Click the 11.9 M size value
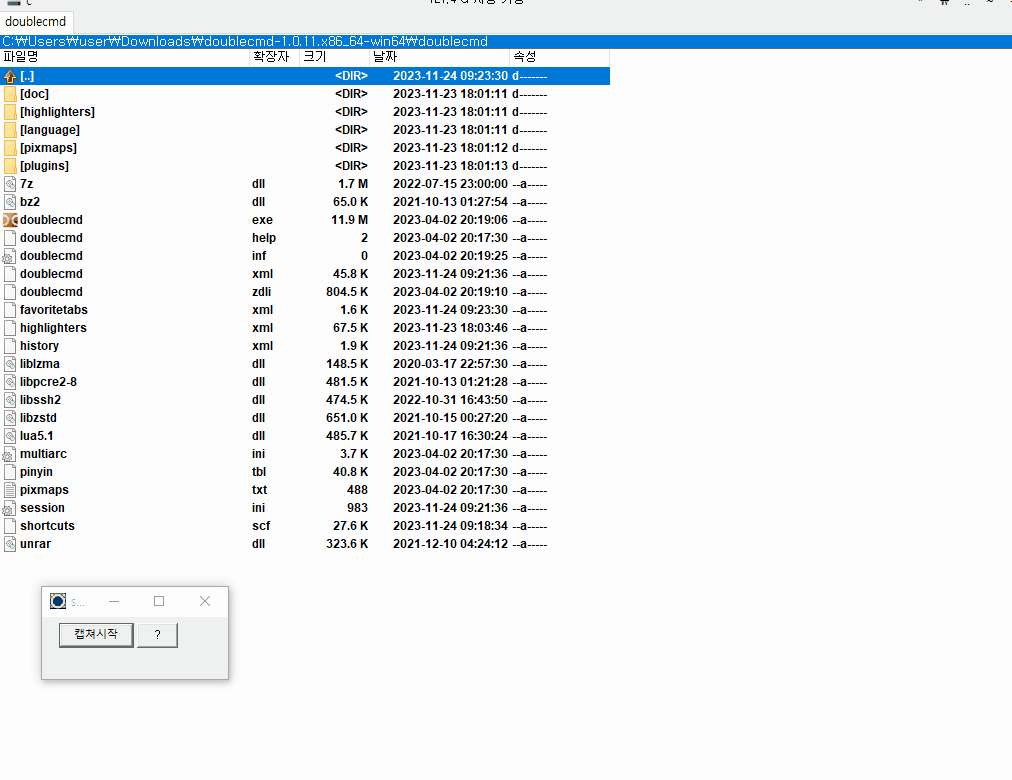Screen dimensions: 1012x780 click(349, 221)
